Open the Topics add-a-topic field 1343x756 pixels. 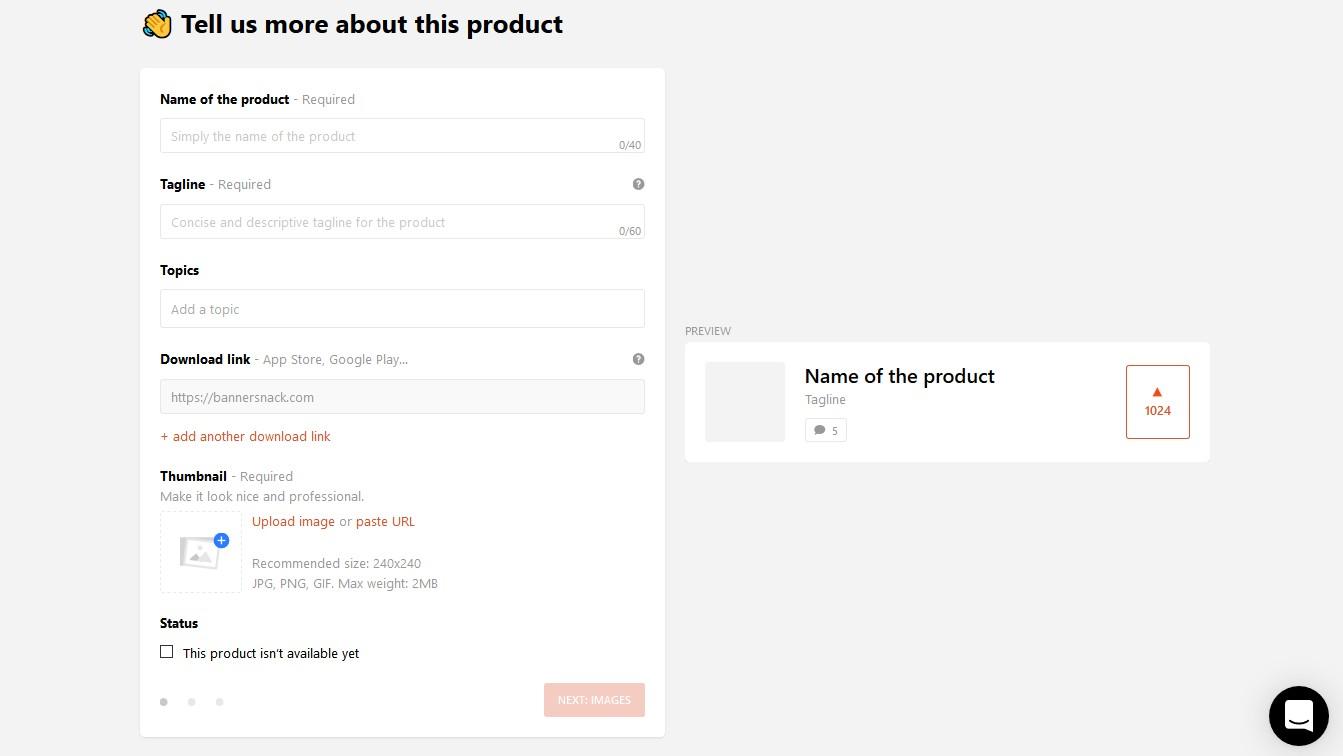[x=402, y=309]
